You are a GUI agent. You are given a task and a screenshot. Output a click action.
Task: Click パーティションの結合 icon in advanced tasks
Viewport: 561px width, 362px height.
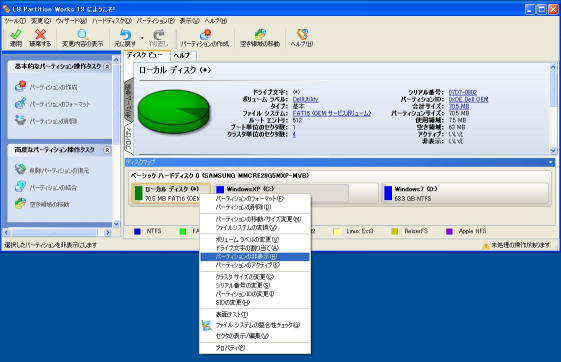coord(20,186)
